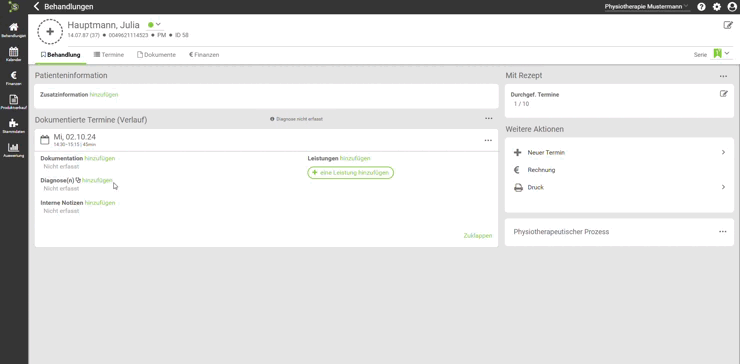Screen dimensions: 740x364
Task: Click the Diagnose nicht erfasst notice
Action: point(296,119)
